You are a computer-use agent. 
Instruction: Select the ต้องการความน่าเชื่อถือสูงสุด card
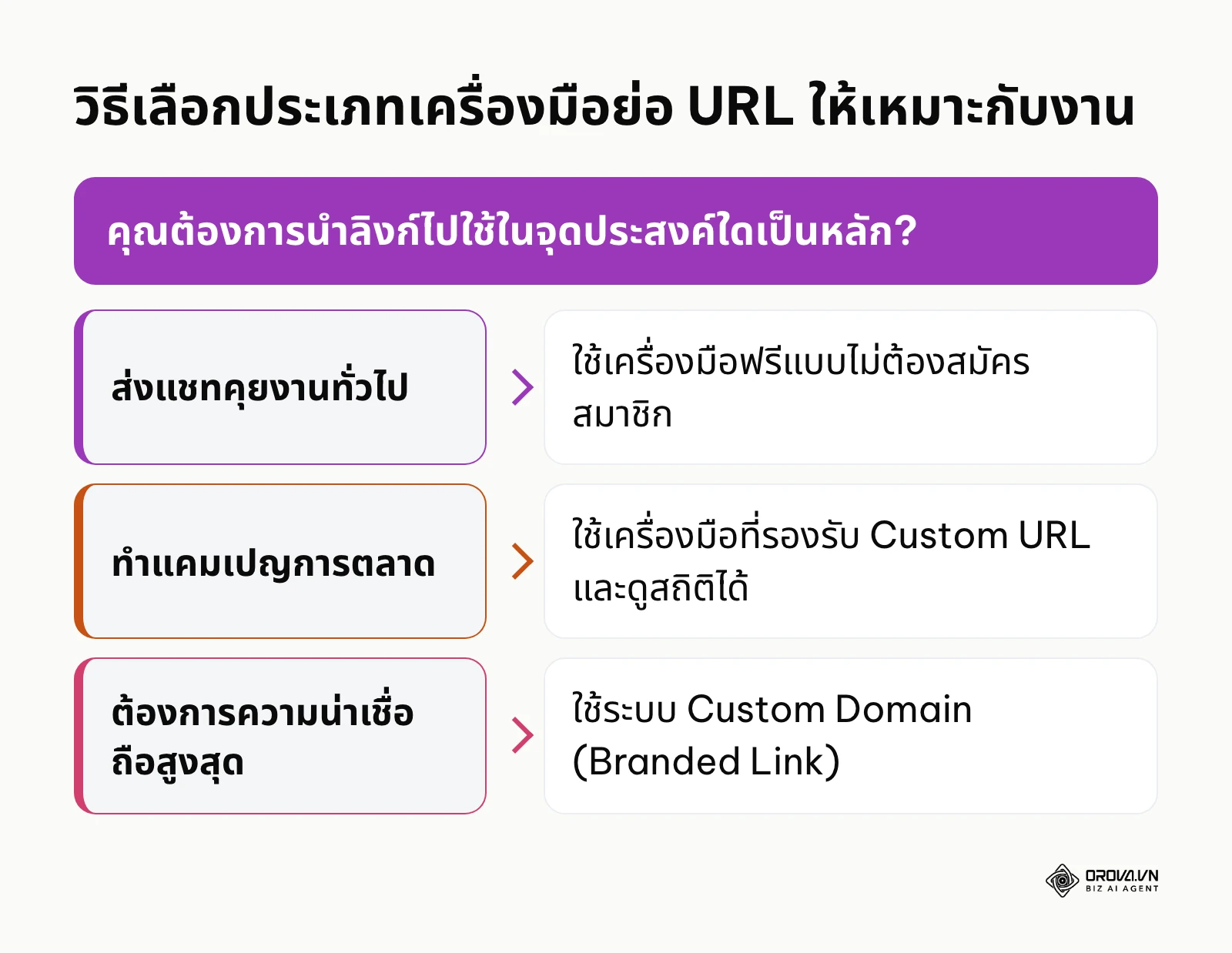point(280,736)
